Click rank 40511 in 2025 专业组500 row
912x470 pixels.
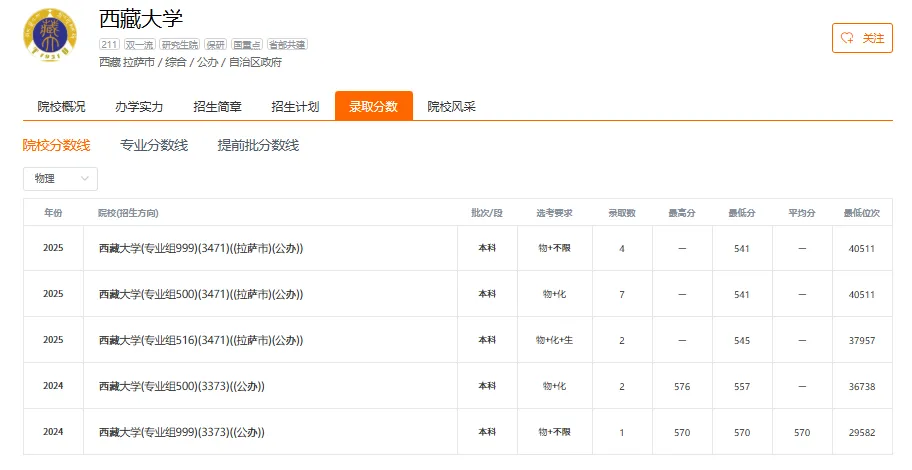click(x=862, y=295)
